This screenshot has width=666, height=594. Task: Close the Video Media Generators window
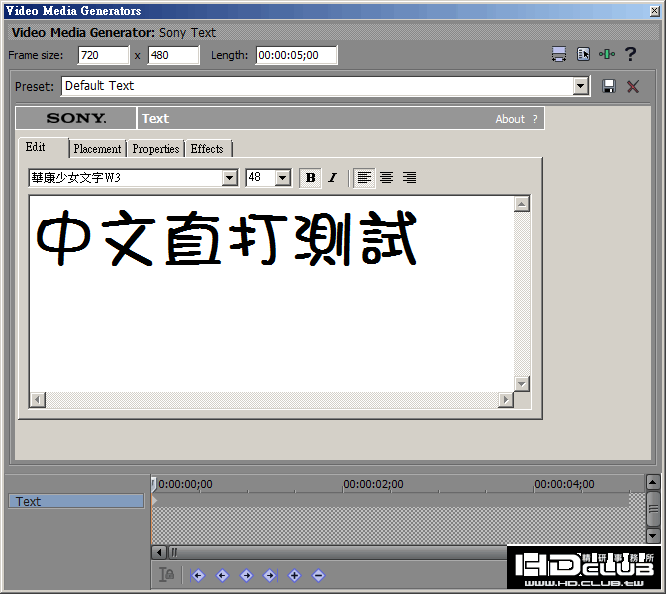click(655, 11)
